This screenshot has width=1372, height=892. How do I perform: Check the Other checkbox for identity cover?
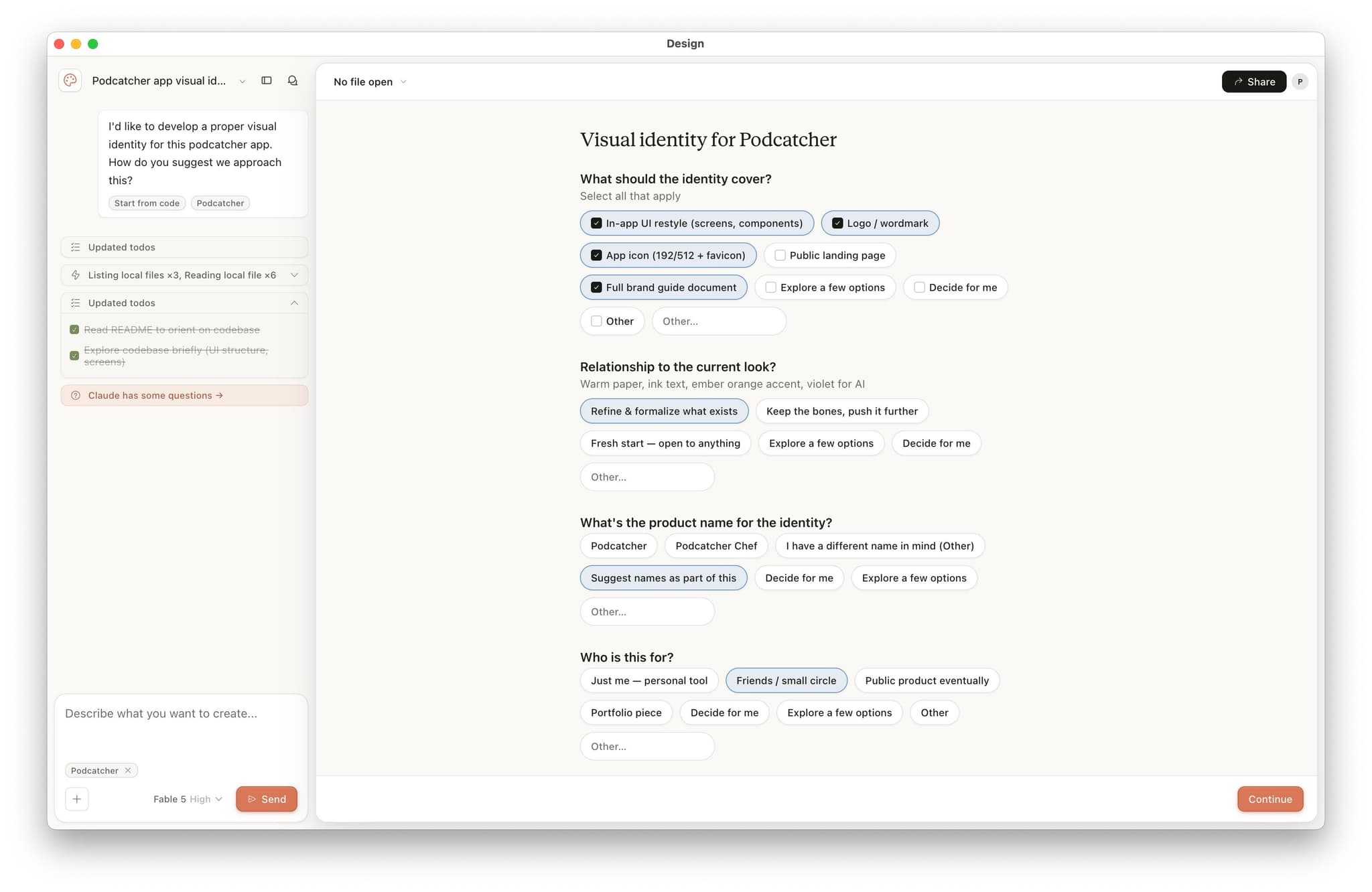[596, 321]
